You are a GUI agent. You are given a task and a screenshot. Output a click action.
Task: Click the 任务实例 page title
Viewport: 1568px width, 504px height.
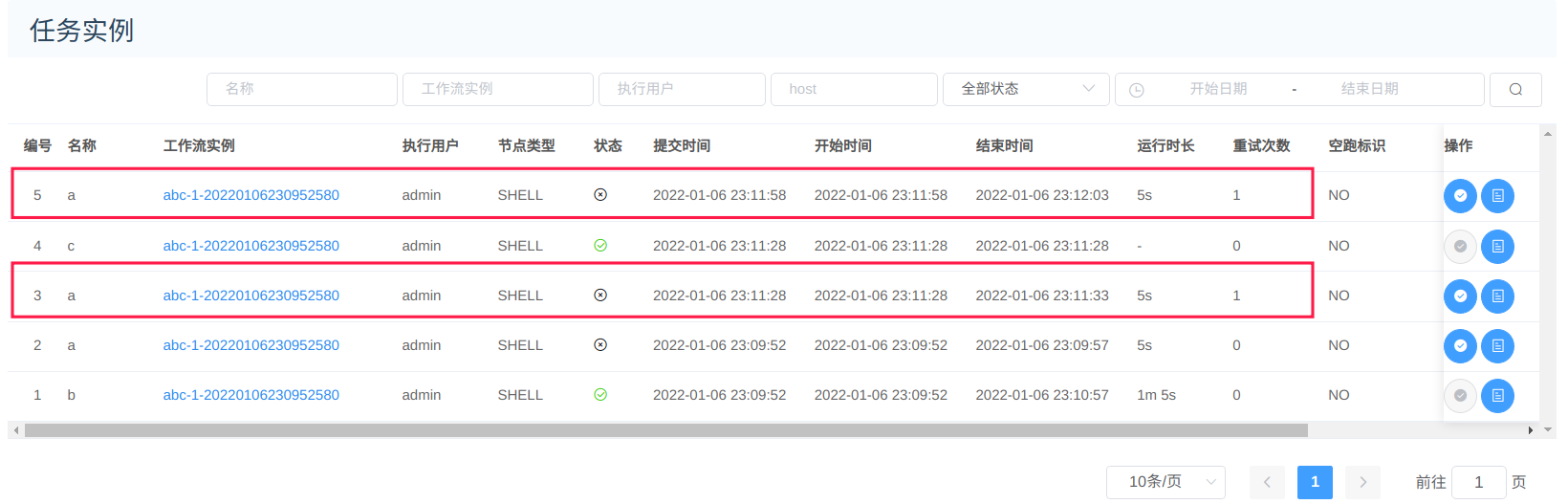(x=81, y=31)
